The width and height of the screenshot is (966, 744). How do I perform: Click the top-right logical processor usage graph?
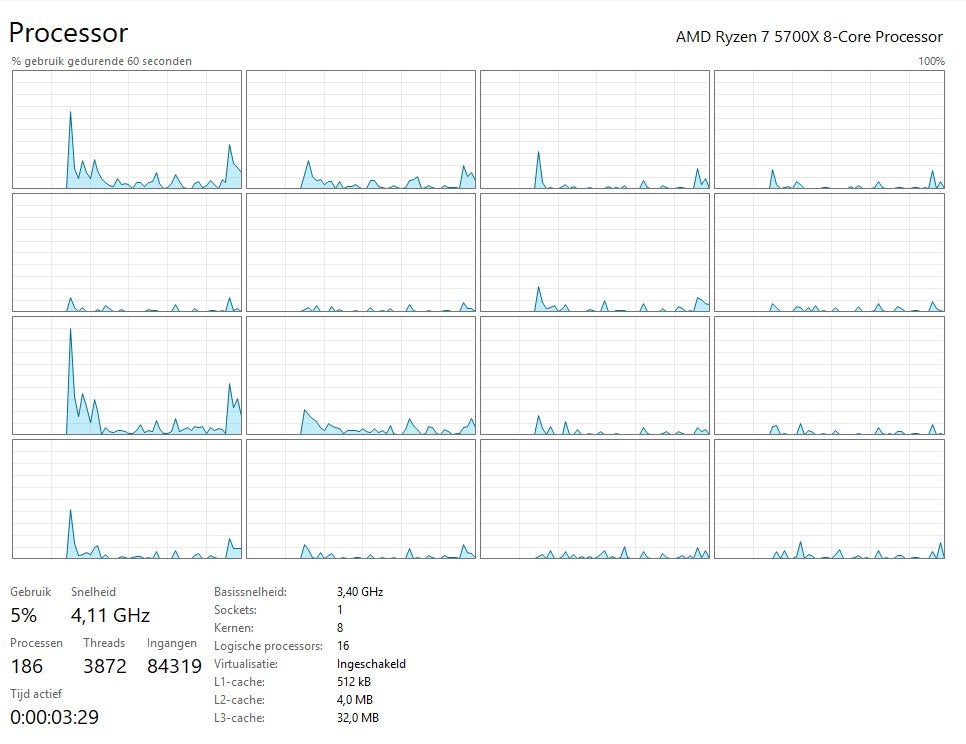[829, 129]
